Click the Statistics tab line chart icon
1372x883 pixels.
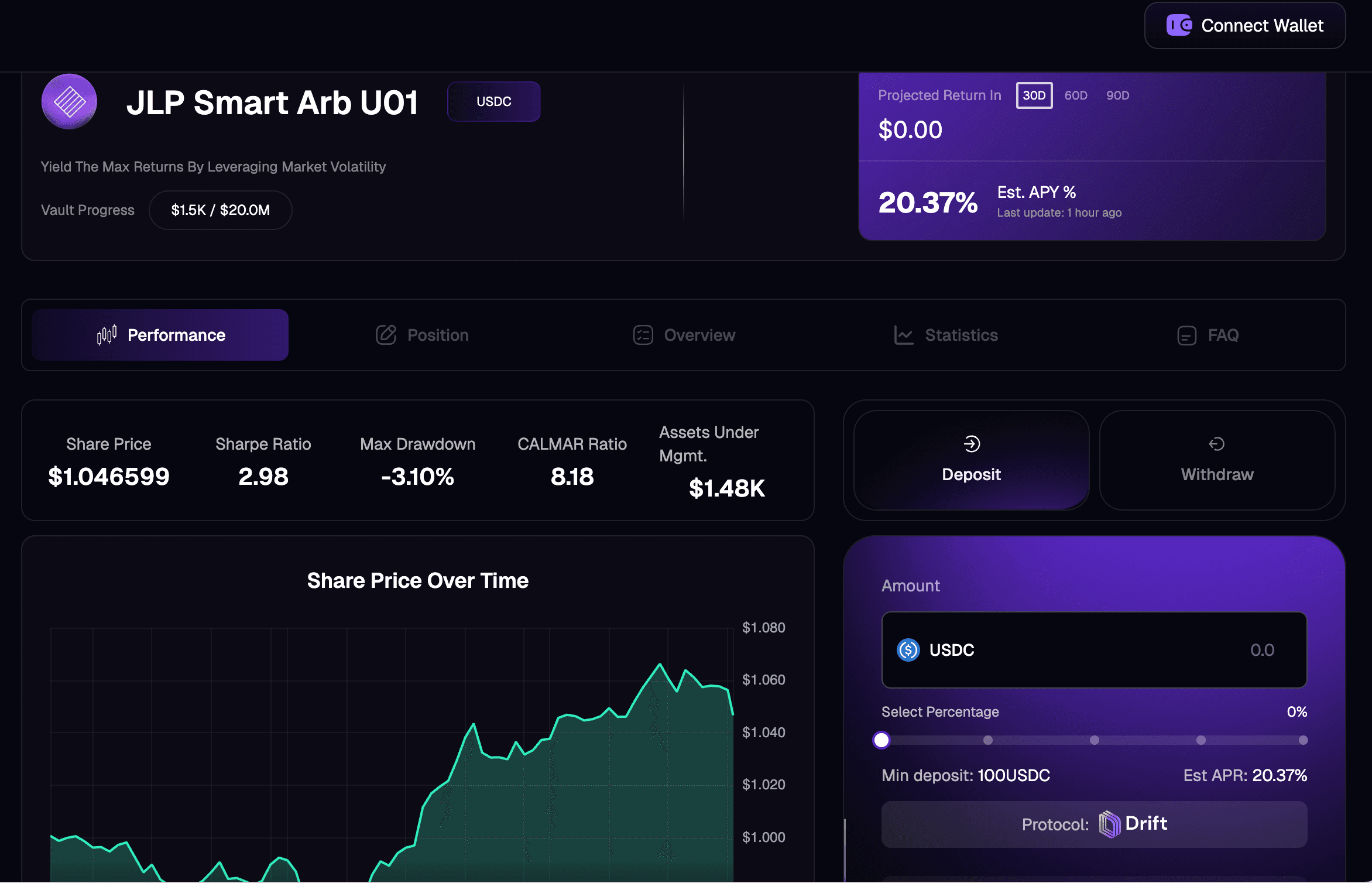904,335
